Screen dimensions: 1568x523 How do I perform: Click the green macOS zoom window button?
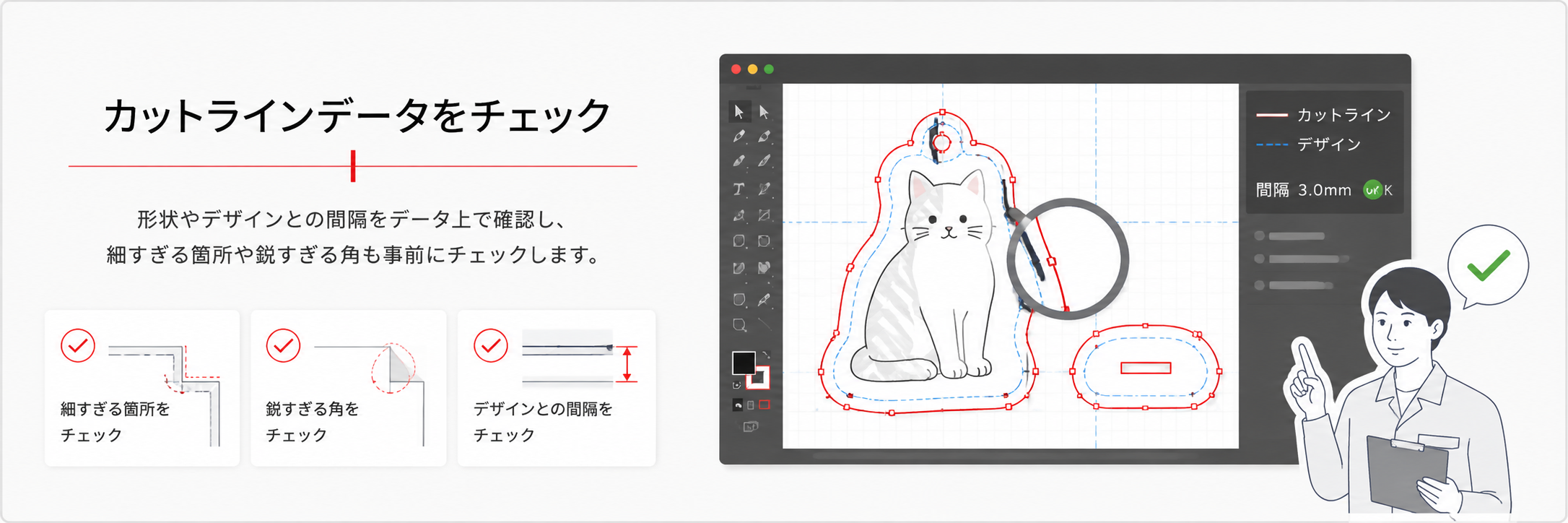pos(769,69)
